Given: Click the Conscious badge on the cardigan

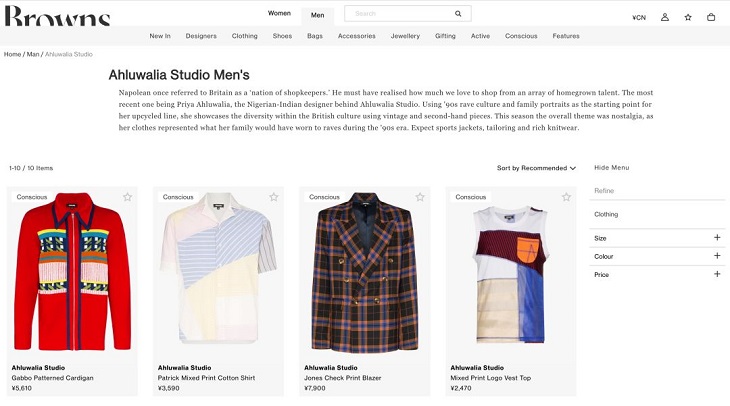Looking at the screenshot, I should click(x=32, y=197).
